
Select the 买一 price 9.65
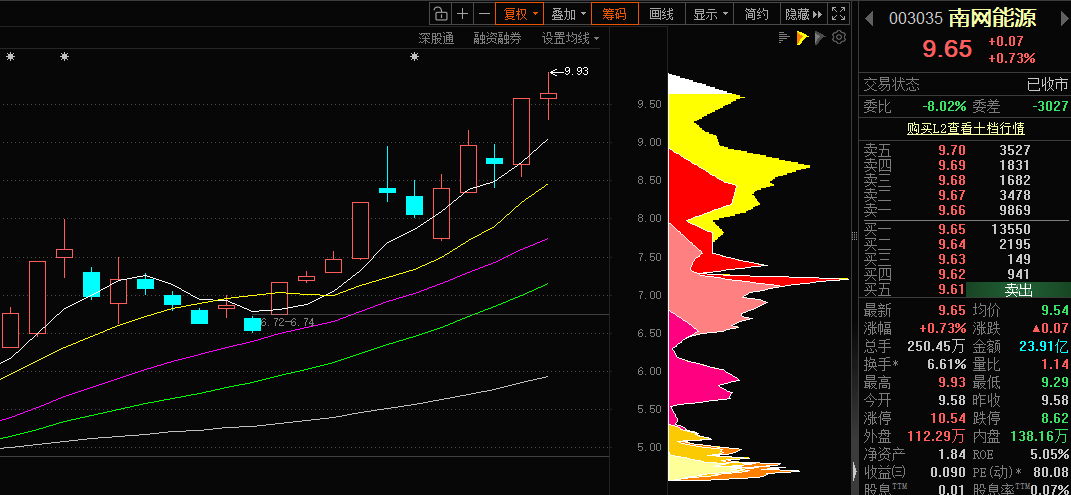click(951, 229)
